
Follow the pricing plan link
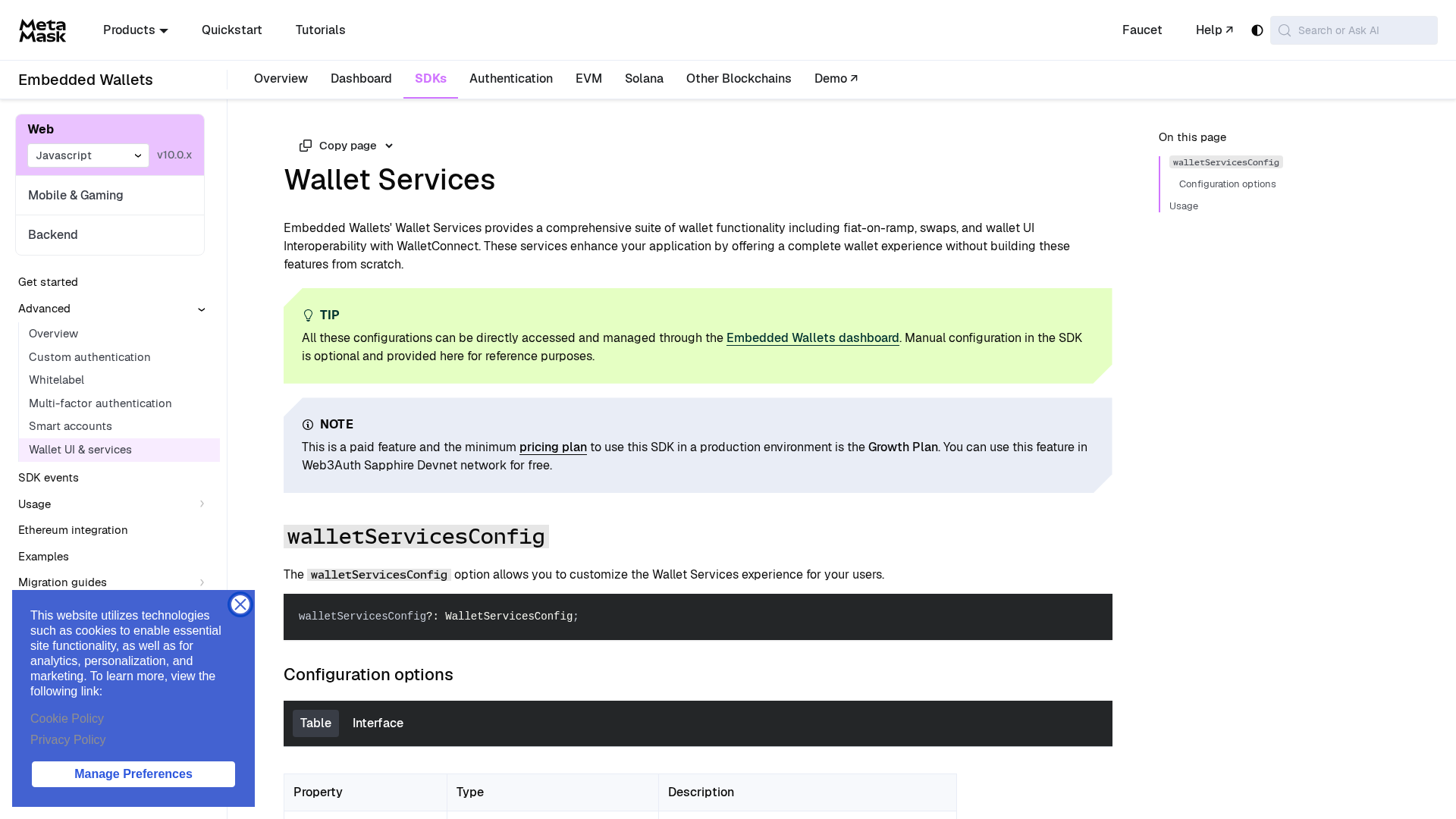(x=553, y=447)
